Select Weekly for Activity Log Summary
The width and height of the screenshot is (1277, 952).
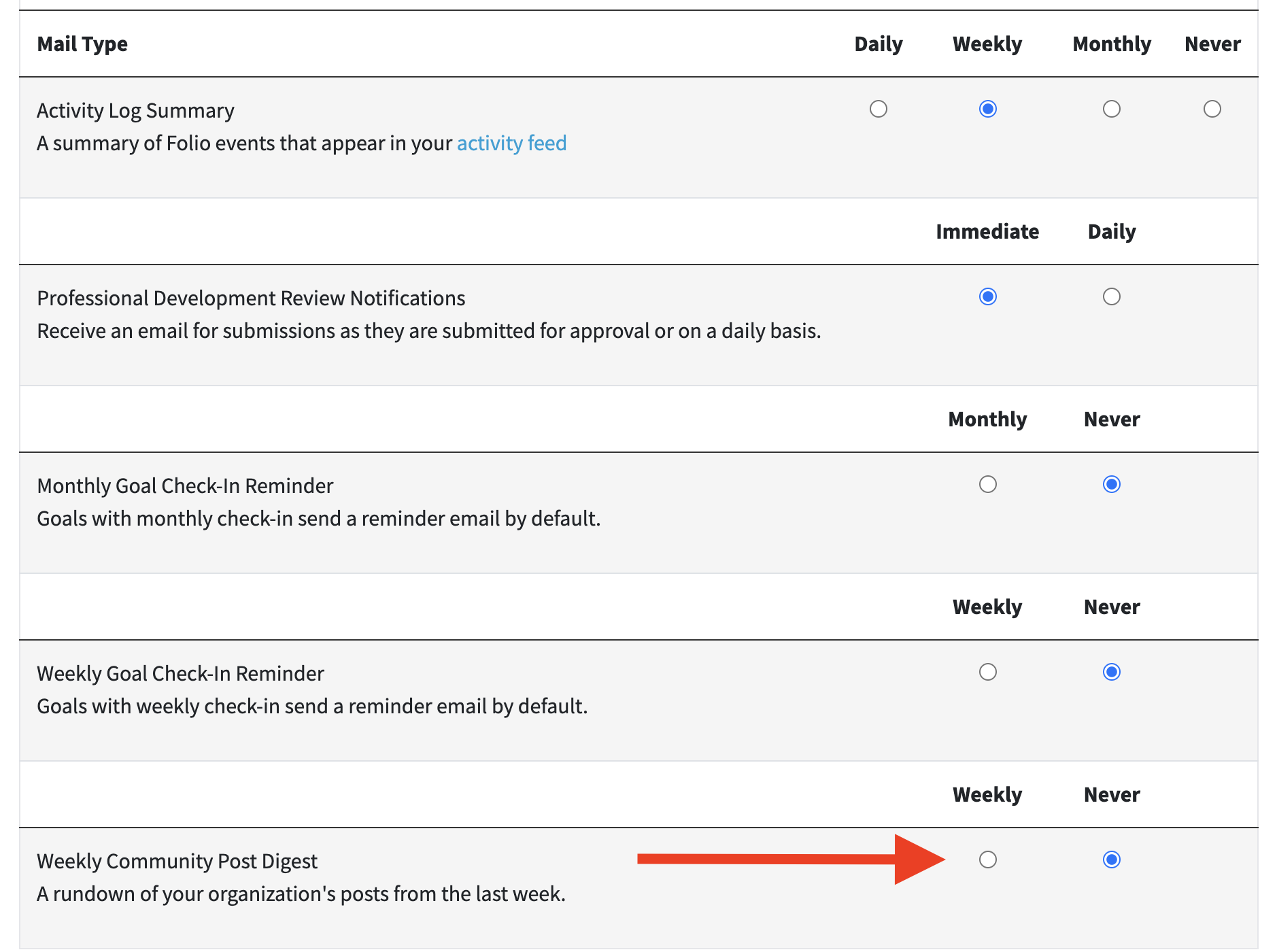click(x=987, y=109)
